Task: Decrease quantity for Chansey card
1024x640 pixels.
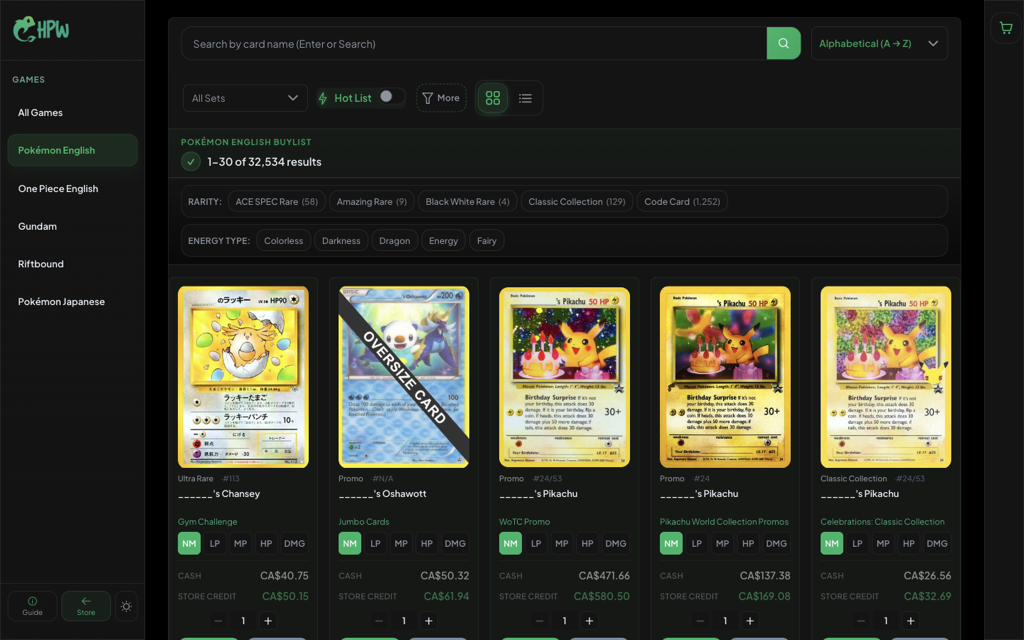Action: point(218,621)
